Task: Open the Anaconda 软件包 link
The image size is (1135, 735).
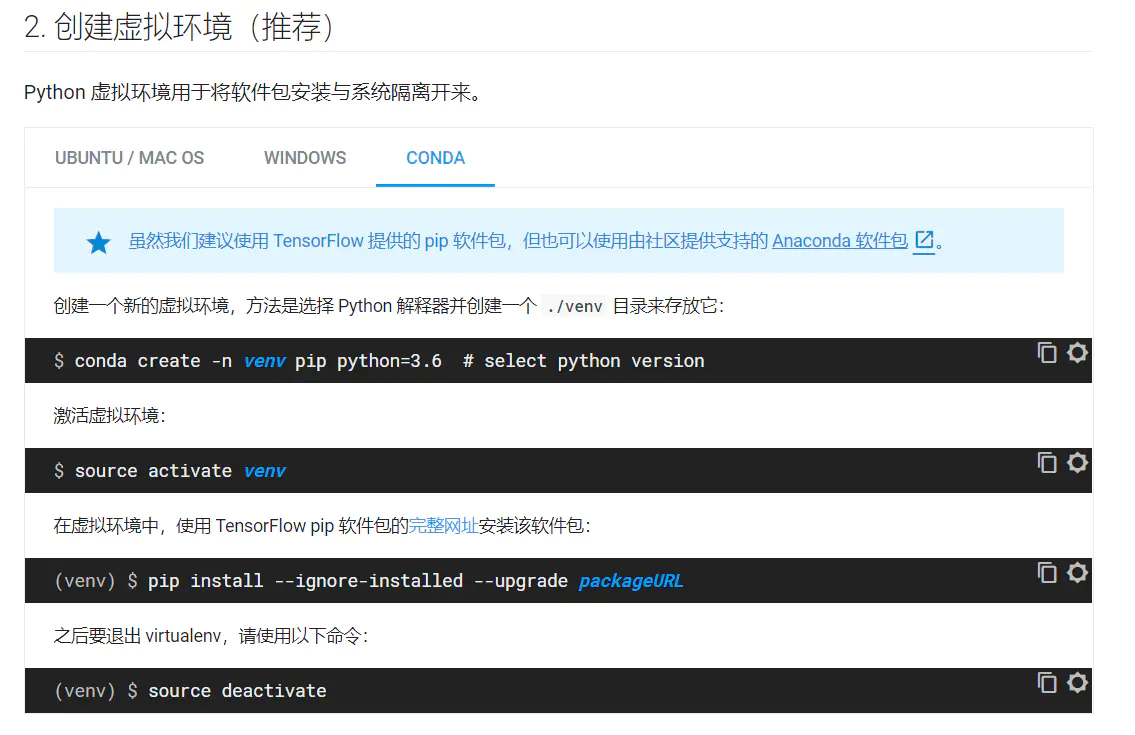Action: pyautogui.click(x=840, y=240)
